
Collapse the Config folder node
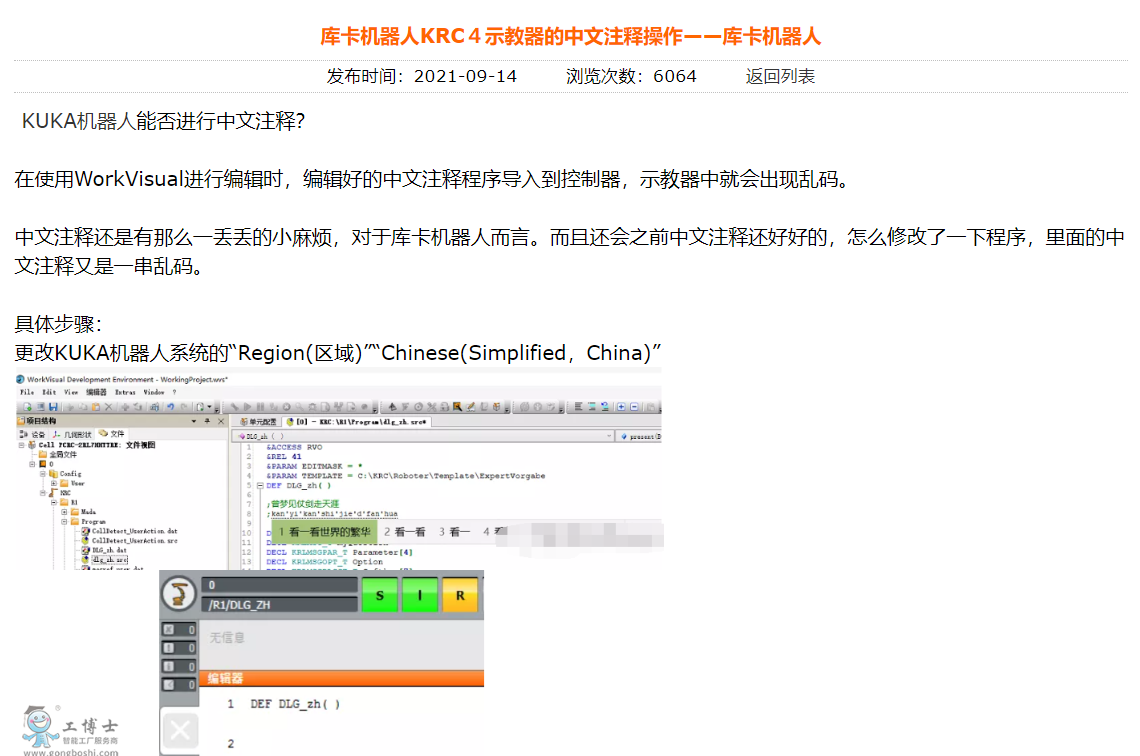[43, 473]
